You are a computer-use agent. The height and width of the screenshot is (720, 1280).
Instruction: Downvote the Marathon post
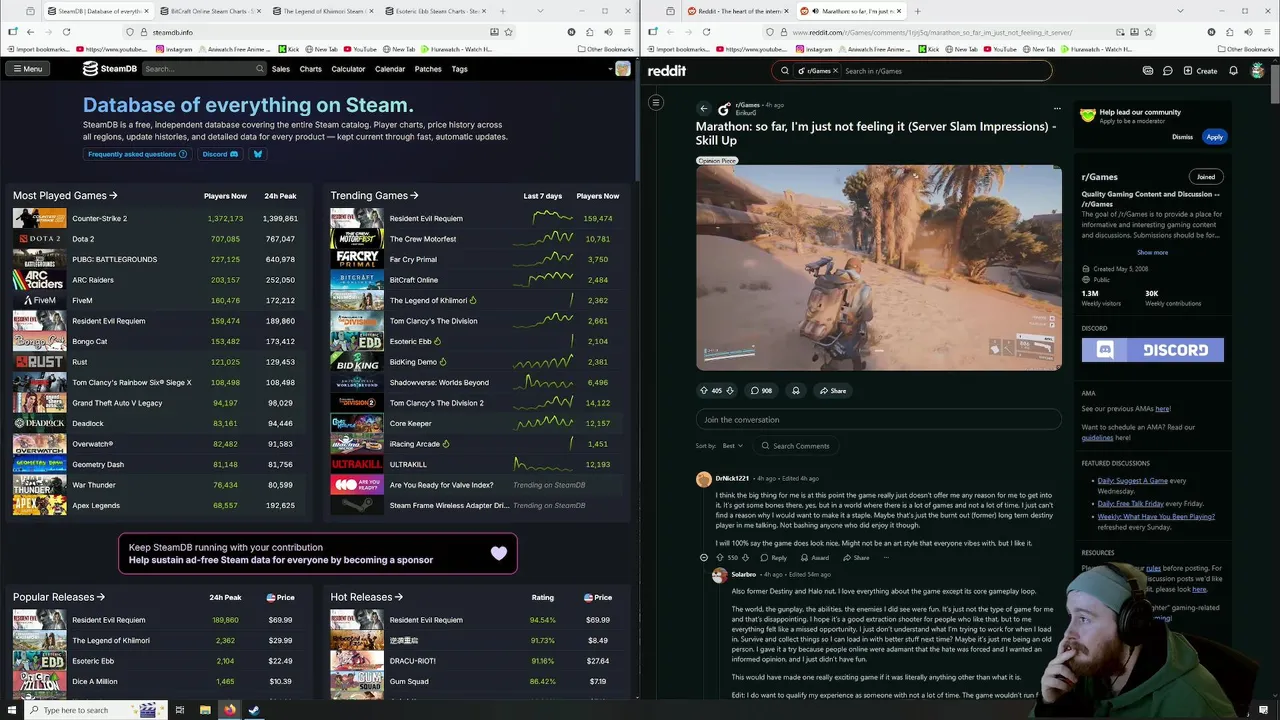730,391
